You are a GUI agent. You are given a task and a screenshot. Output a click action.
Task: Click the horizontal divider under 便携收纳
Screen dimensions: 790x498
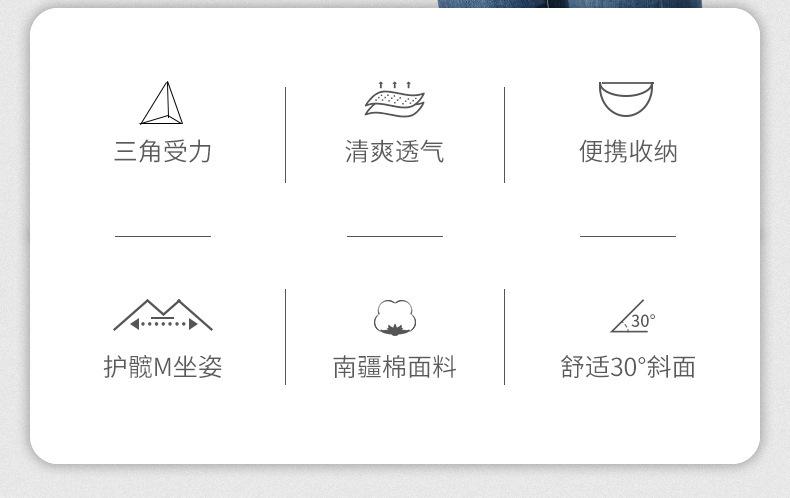pos(628,236)
